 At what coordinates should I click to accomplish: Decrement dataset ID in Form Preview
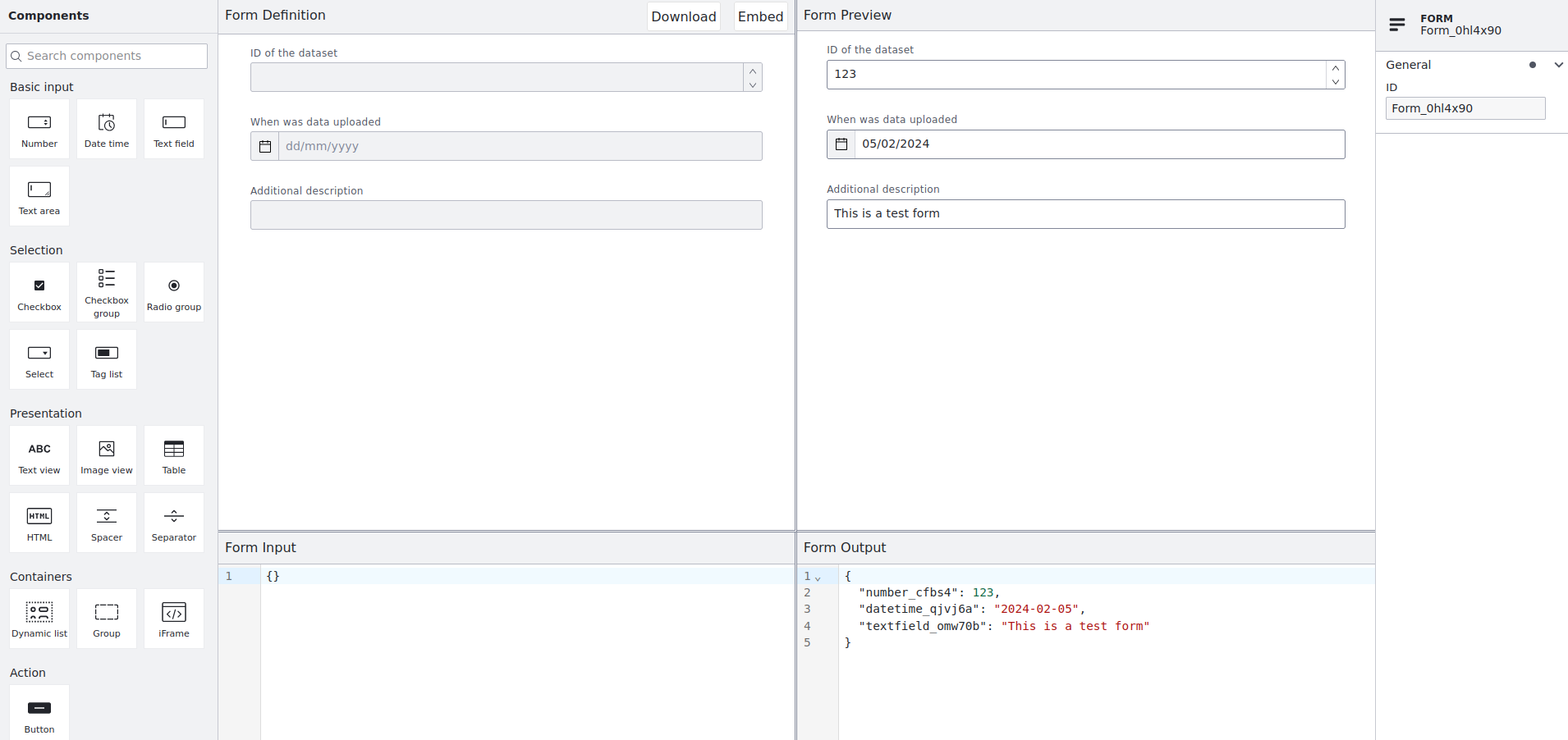click(1336, 82)
